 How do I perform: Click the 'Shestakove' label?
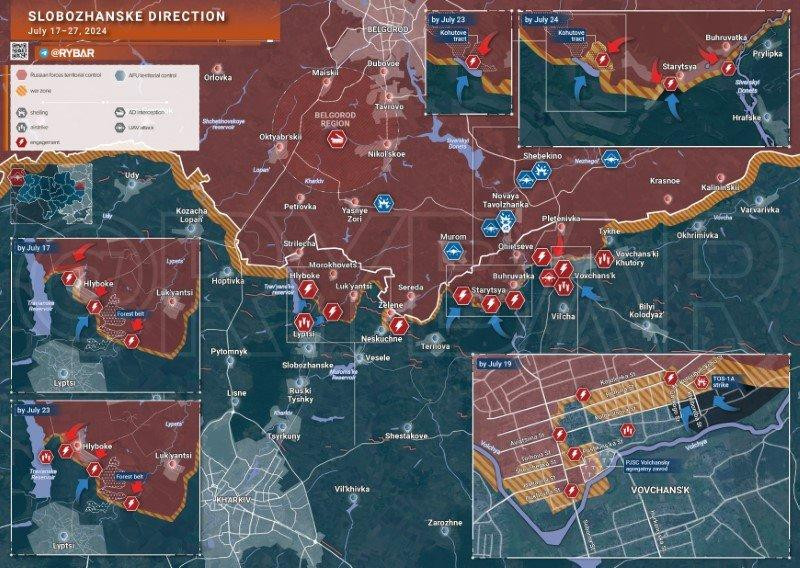click(x=406, y=436)
